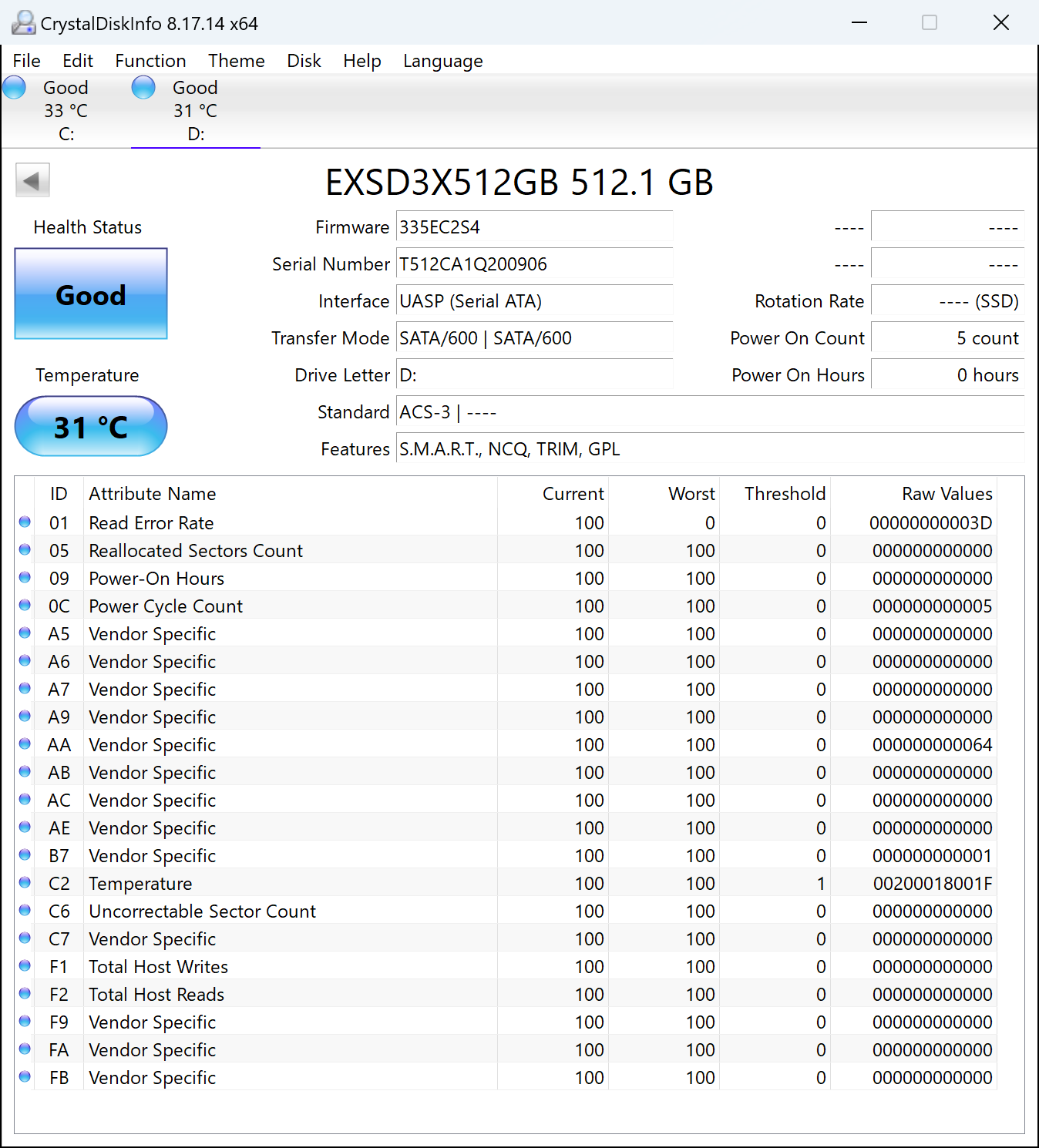Open the Disk menu
The image size is (1039, 1148).
pyautogui.click(x=304, y=61)
